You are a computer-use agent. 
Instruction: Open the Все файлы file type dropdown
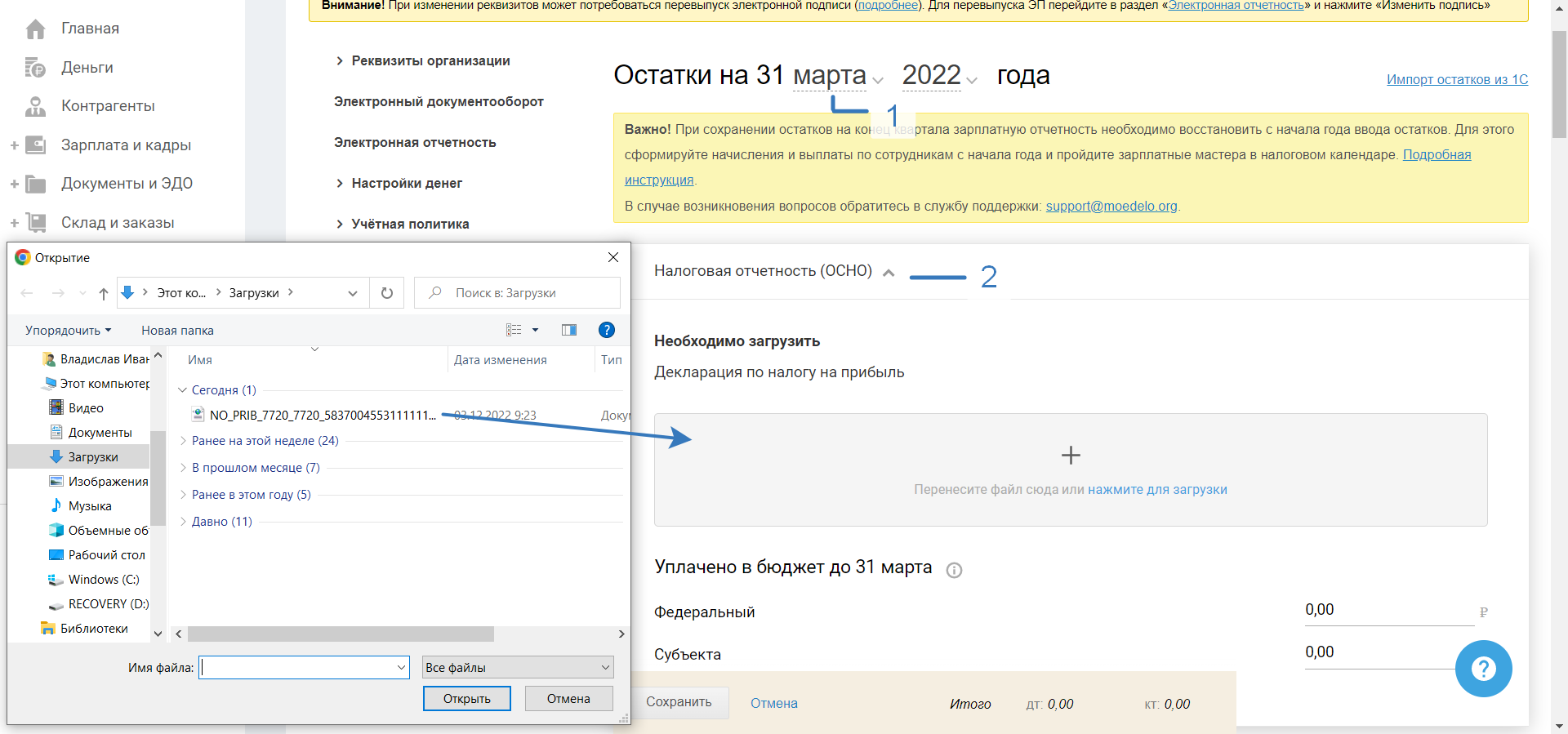[518, 667]
